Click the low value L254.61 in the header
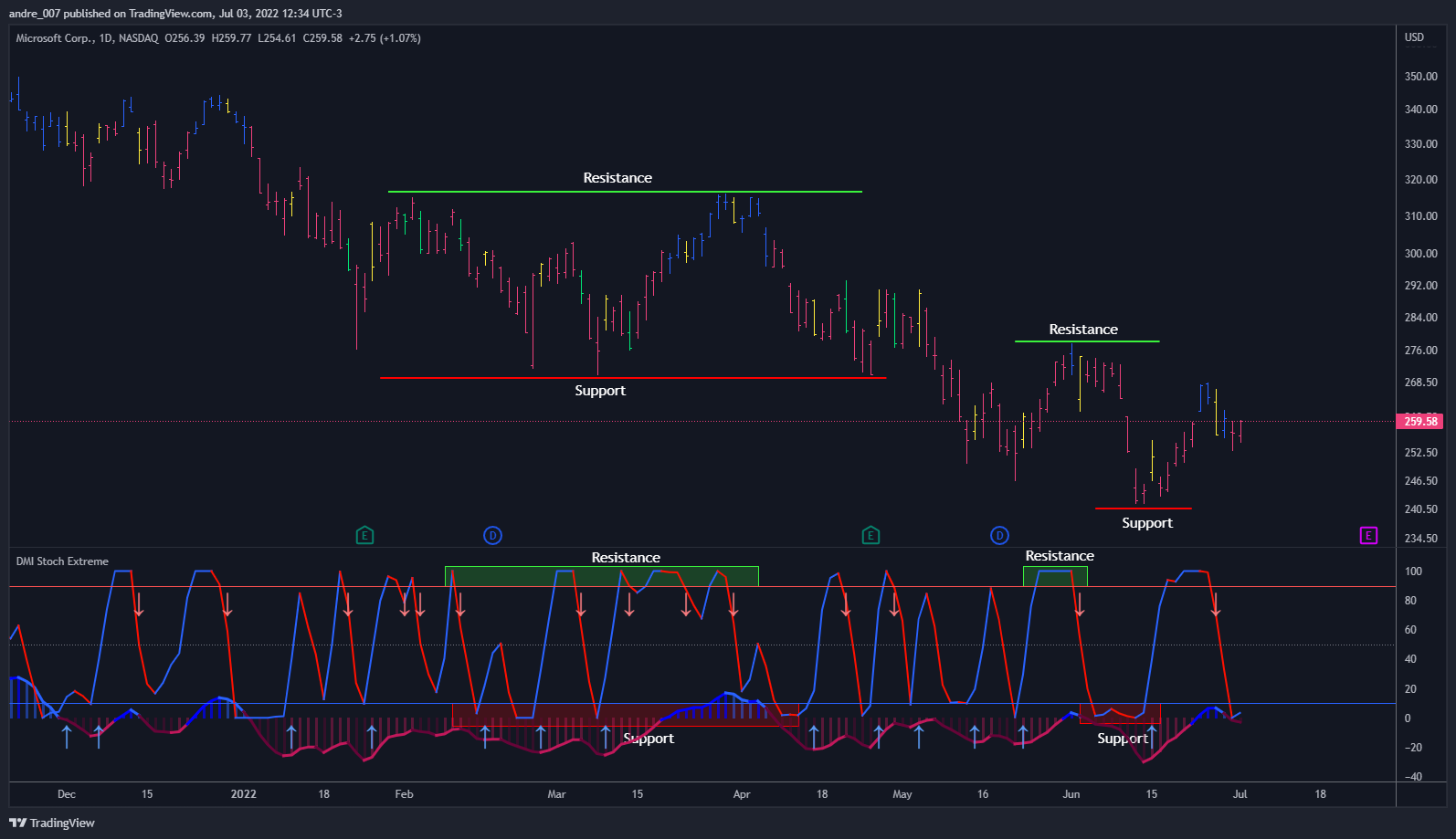Image resolution: width=1456 pixels, height=839 pixels. [x=277, y=38]
